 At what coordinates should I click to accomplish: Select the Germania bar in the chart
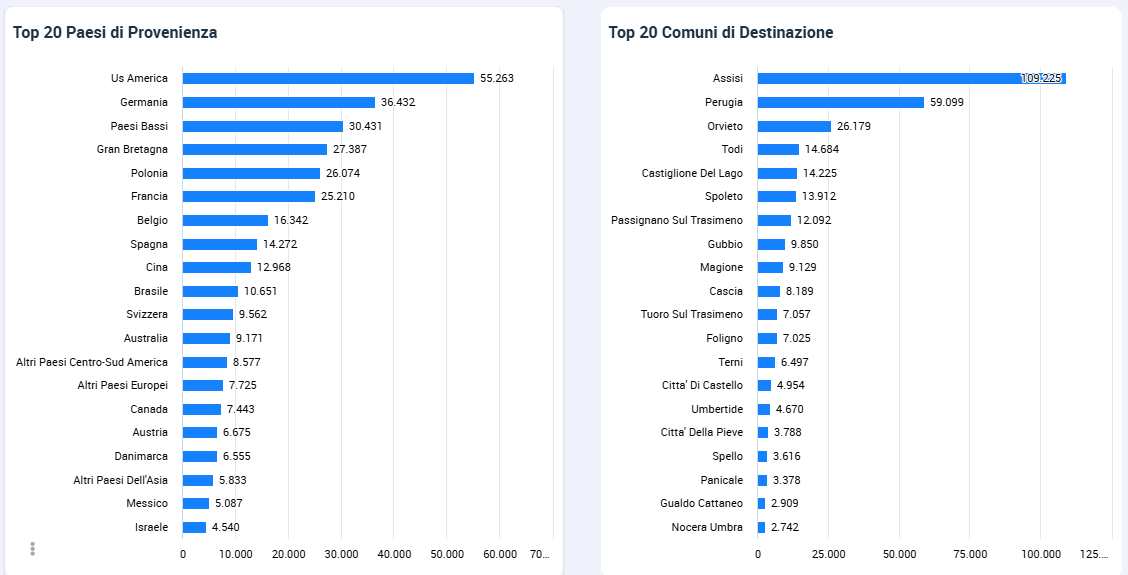(x=278, y=102)
